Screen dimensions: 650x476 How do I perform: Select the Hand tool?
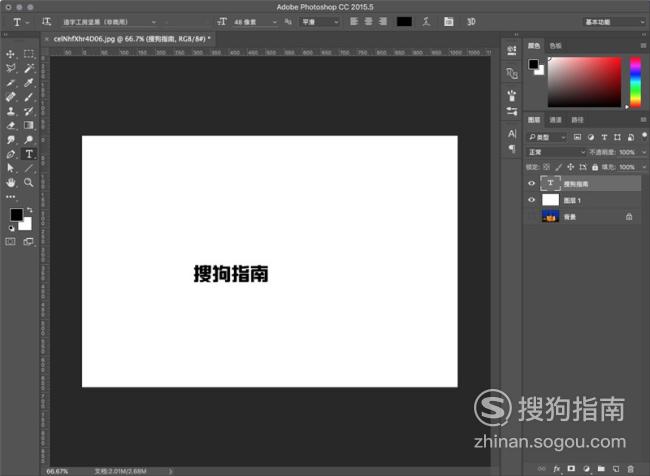coord(11,182)
